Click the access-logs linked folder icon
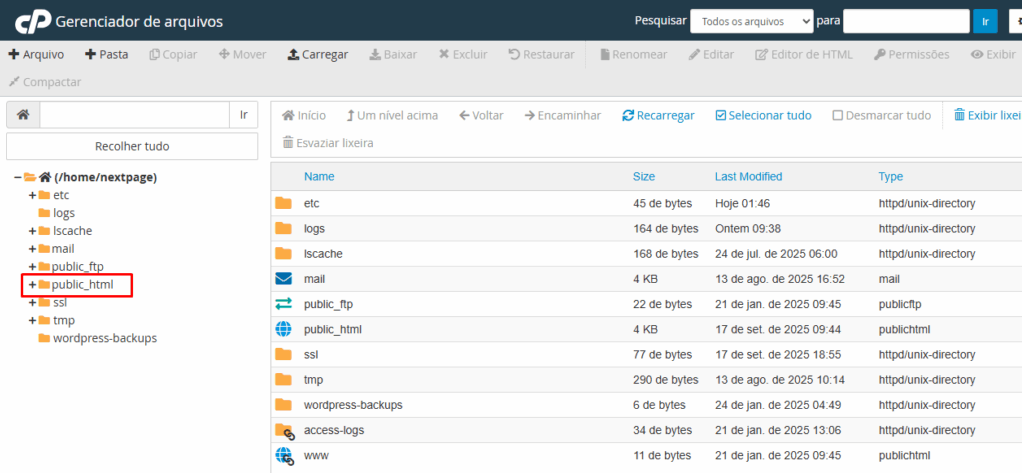Image resolution: width=1023 pixels, height=473 pixels. [284, 430]
